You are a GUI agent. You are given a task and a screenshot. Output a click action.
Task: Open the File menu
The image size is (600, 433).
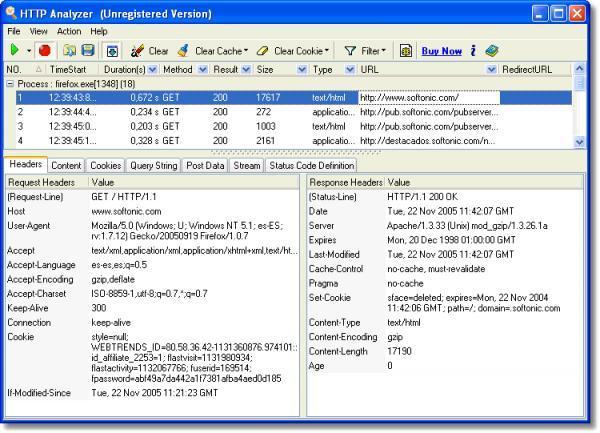(14, 31)
